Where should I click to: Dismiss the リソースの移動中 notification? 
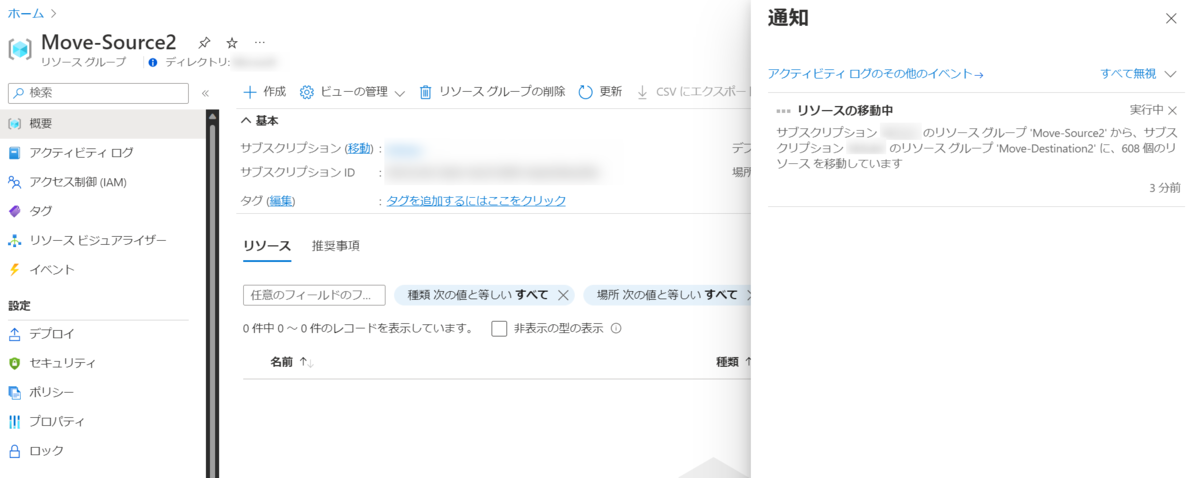[x=1173, y=110]
